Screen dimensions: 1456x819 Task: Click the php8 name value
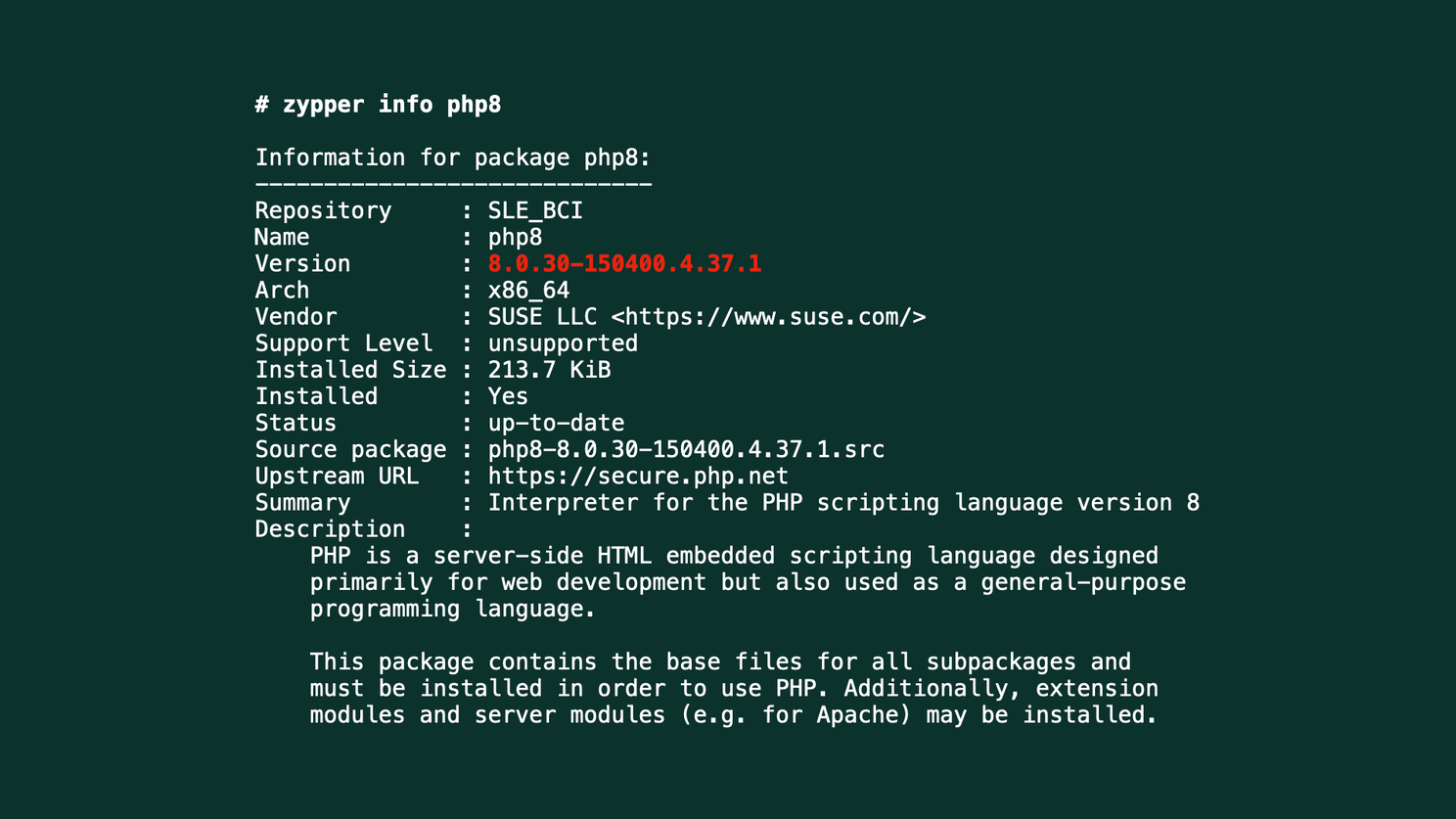[x=515, y=238]
